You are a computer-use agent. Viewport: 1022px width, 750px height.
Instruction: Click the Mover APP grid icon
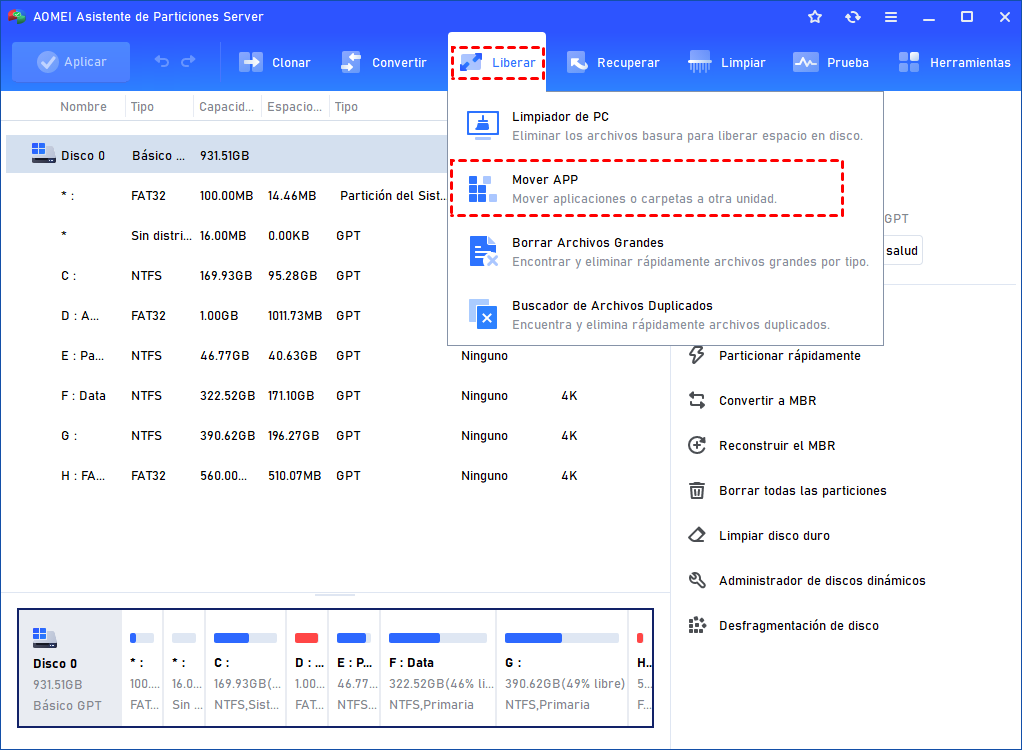pos(483,189)
